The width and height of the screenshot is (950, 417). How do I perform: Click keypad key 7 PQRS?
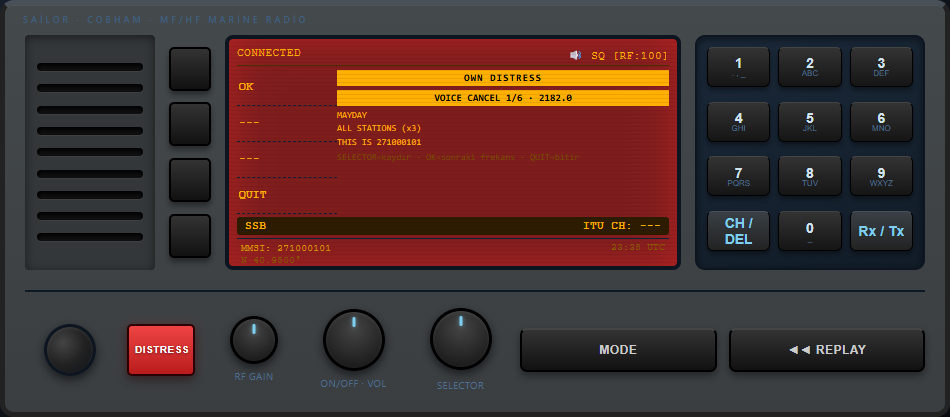point(738,176)
